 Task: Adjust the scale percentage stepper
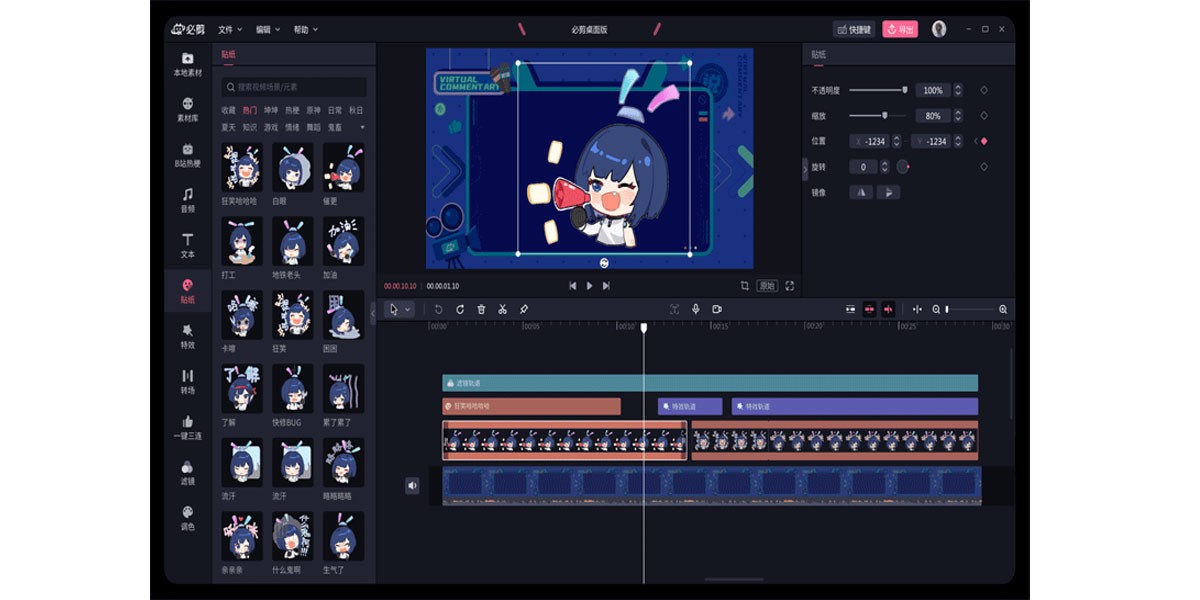(x=958, y=116)
